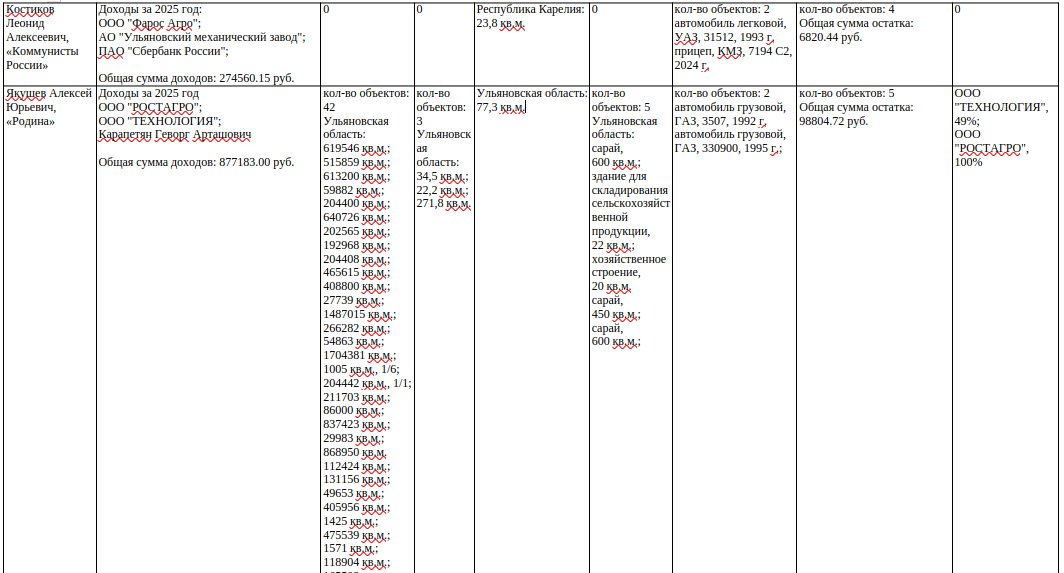Select the land area "405956 кв.м.;"
This screenshot has height=573, width=1064.
(x=356, y=507)
